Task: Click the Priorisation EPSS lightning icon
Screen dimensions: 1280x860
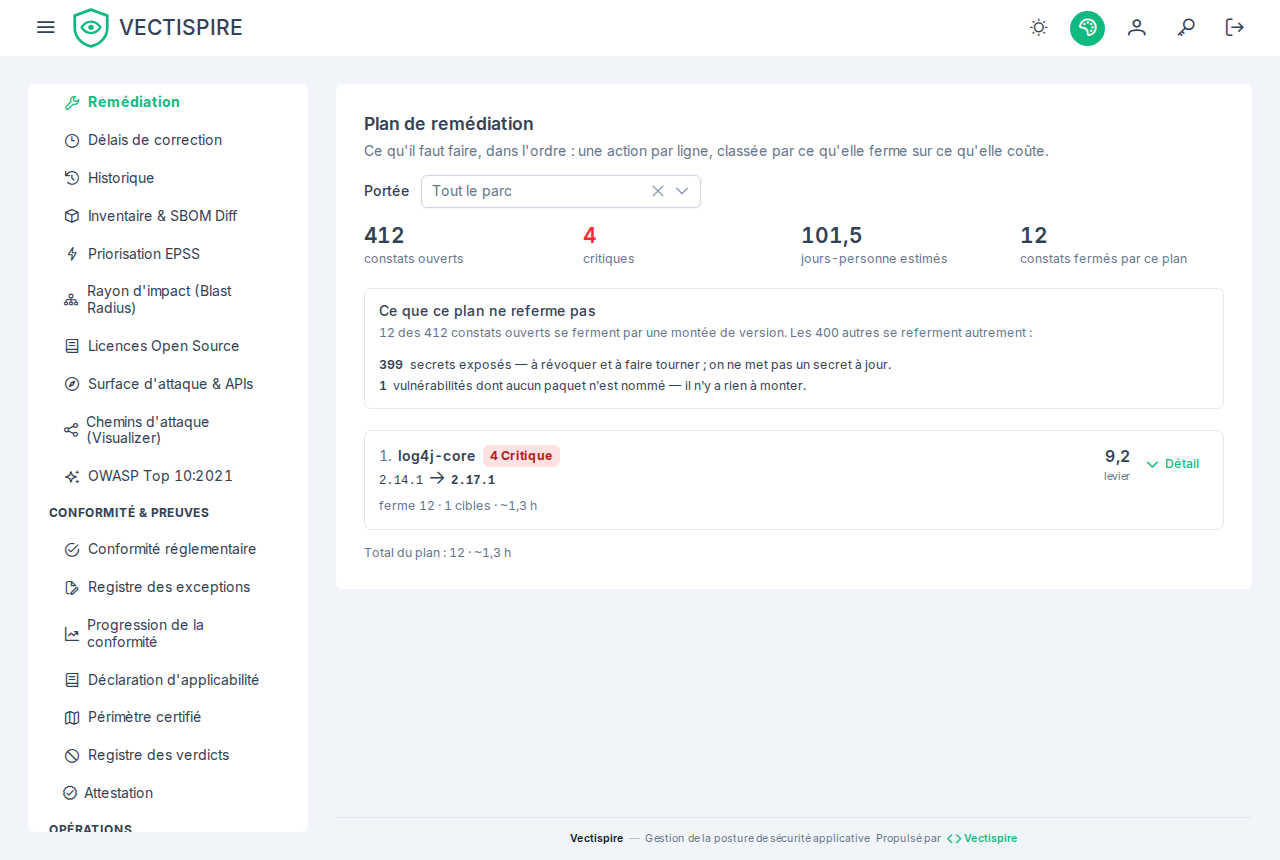Action: [72, 254]
